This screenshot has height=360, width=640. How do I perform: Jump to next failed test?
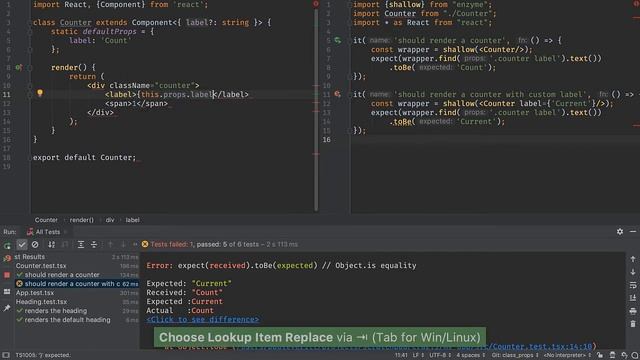pos(123,244)
